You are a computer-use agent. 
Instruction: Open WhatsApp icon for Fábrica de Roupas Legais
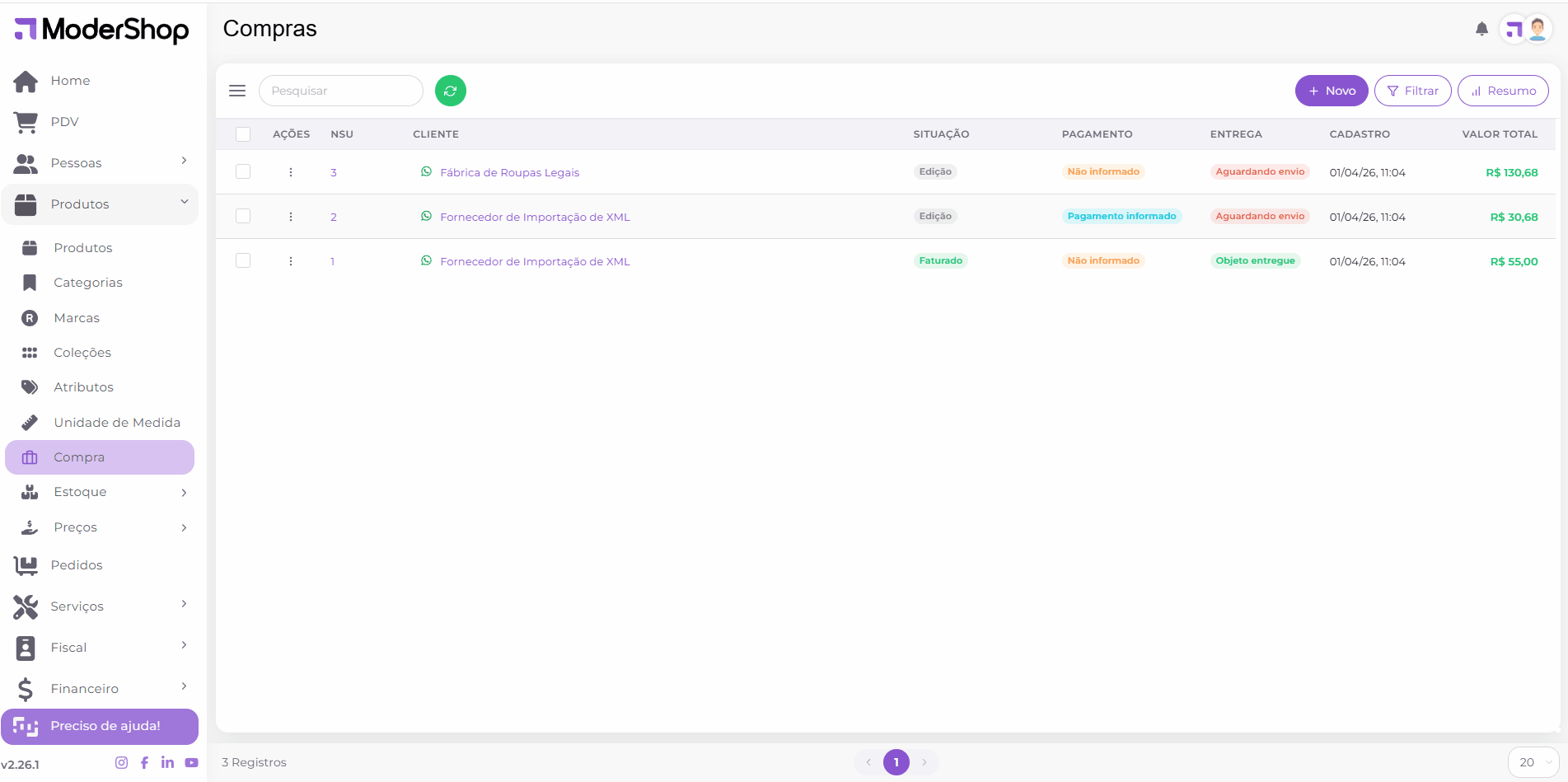426,171
